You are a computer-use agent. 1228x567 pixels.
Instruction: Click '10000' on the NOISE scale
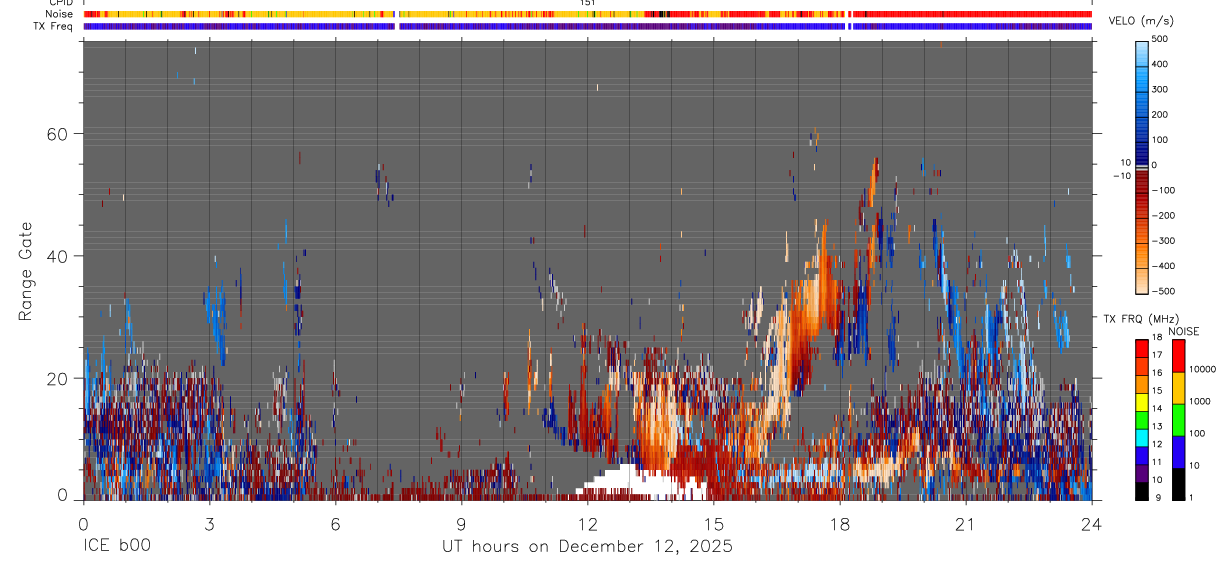[x=1202, y=369]
